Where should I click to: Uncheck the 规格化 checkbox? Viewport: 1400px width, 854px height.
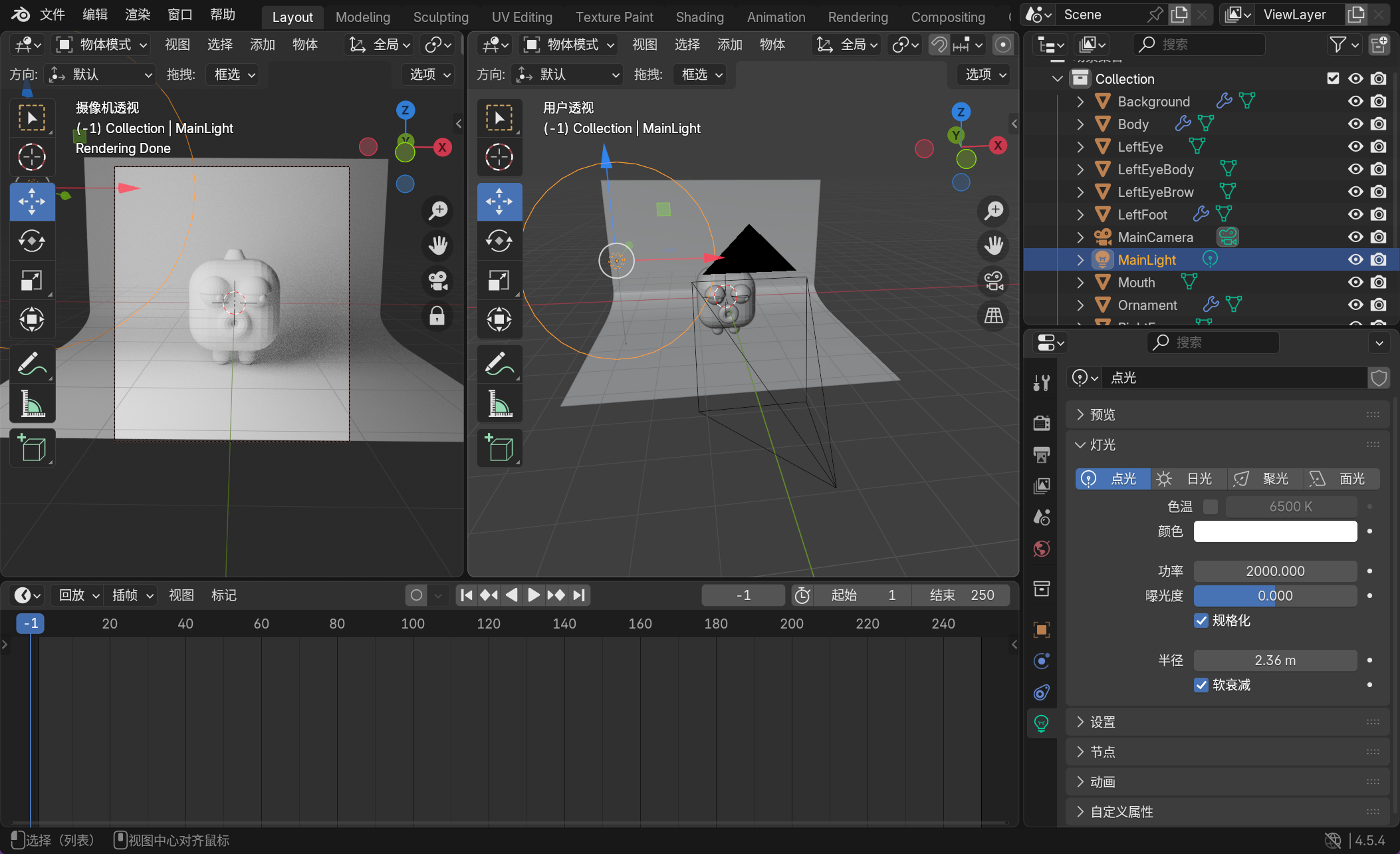(x=1201, y=621)
